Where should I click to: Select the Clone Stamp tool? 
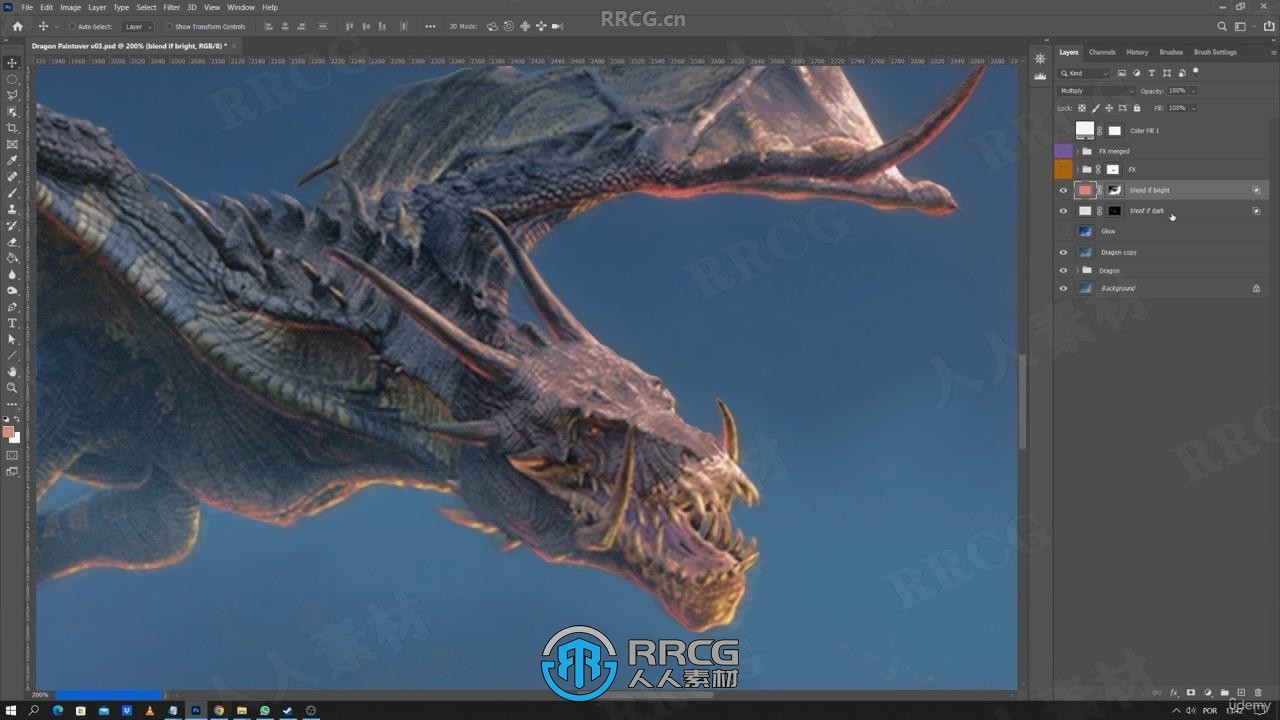point(12,209)
